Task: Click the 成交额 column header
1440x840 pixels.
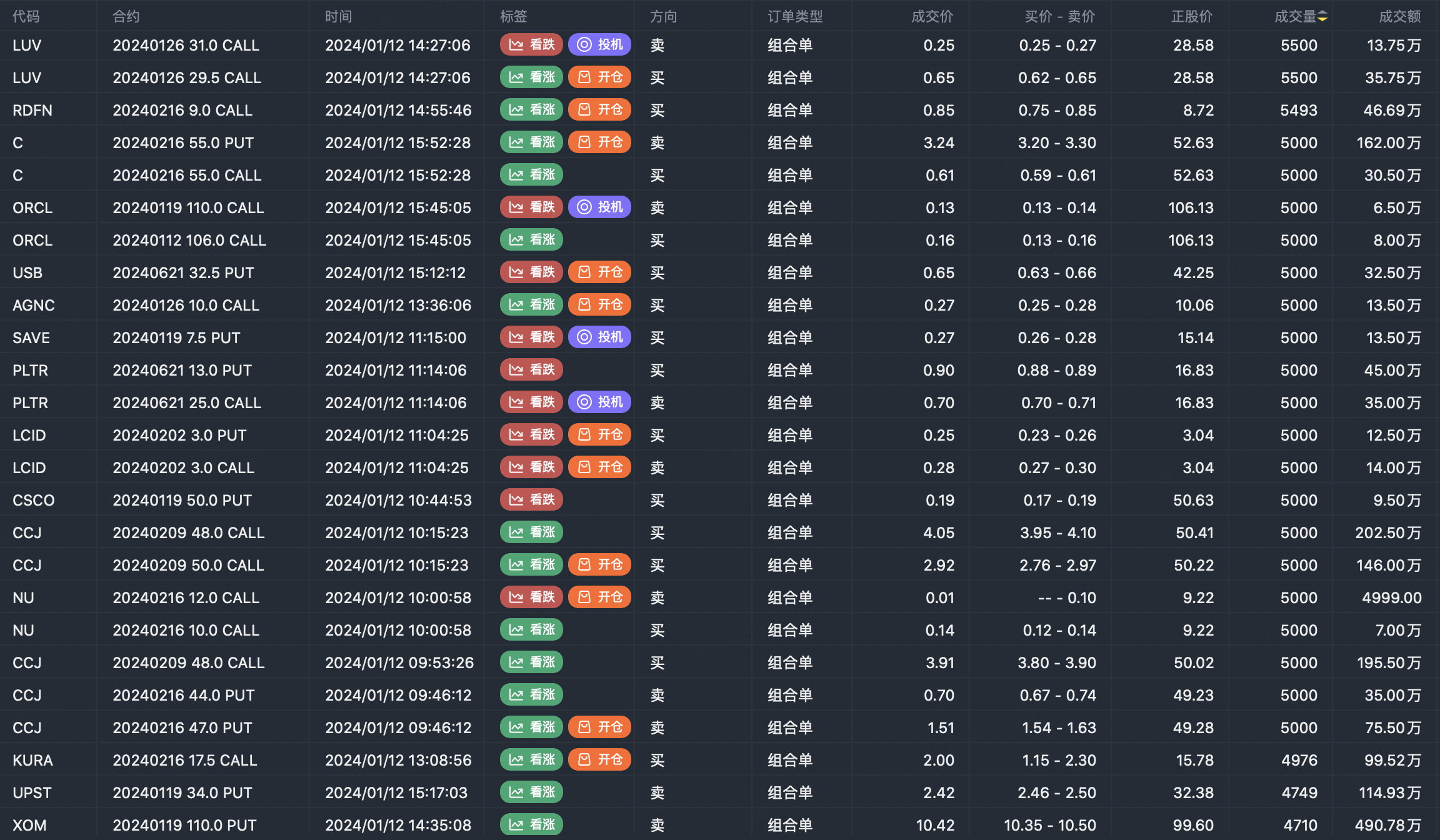Action: pos(1399,17)
